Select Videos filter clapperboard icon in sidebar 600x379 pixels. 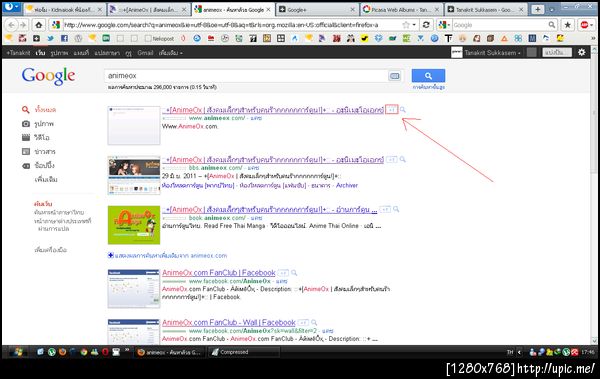point(26,137)
